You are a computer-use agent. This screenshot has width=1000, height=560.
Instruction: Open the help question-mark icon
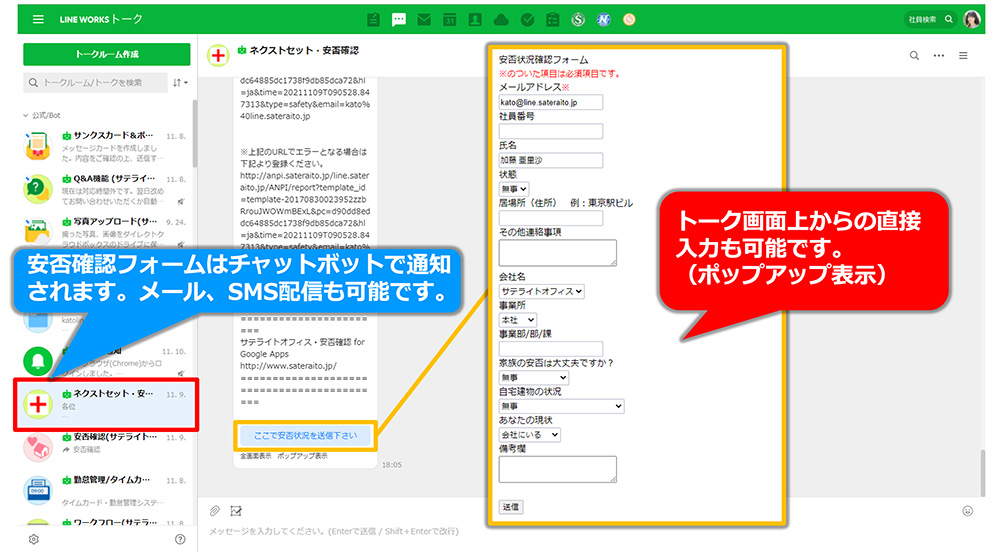[x=180, y=540]
